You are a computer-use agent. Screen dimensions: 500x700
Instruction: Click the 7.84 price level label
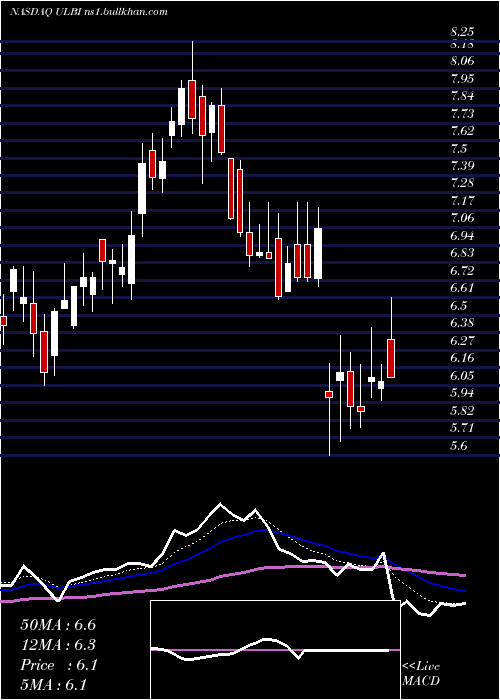pos(462,96)
